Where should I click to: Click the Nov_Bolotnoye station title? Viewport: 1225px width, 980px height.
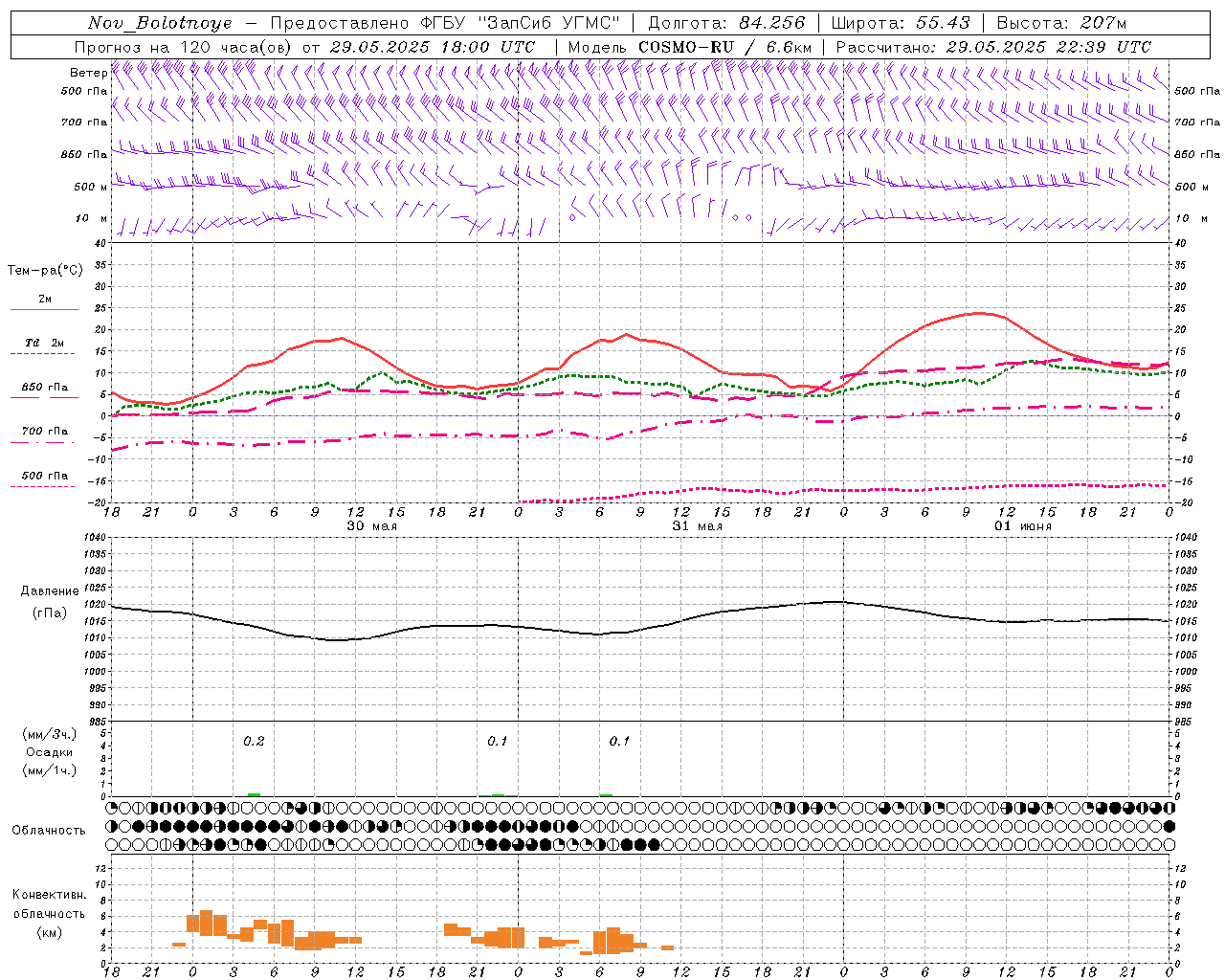coord(160,23)
